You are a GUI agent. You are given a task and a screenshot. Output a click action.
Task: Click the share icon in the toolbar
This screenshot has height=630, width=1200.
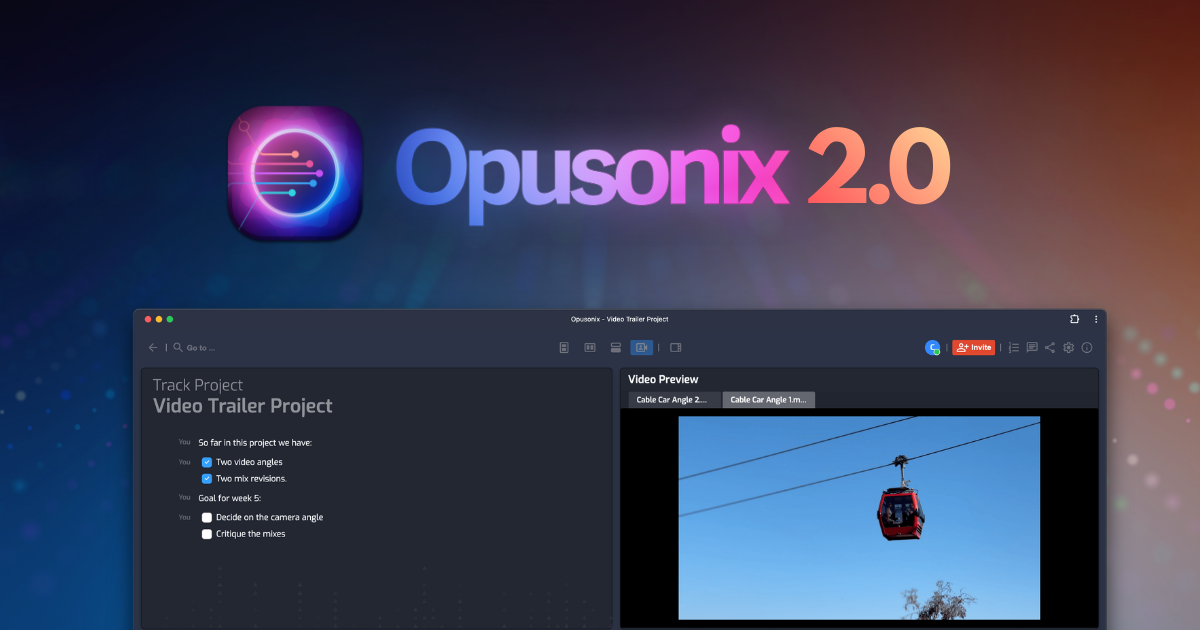click(1050, 347)
